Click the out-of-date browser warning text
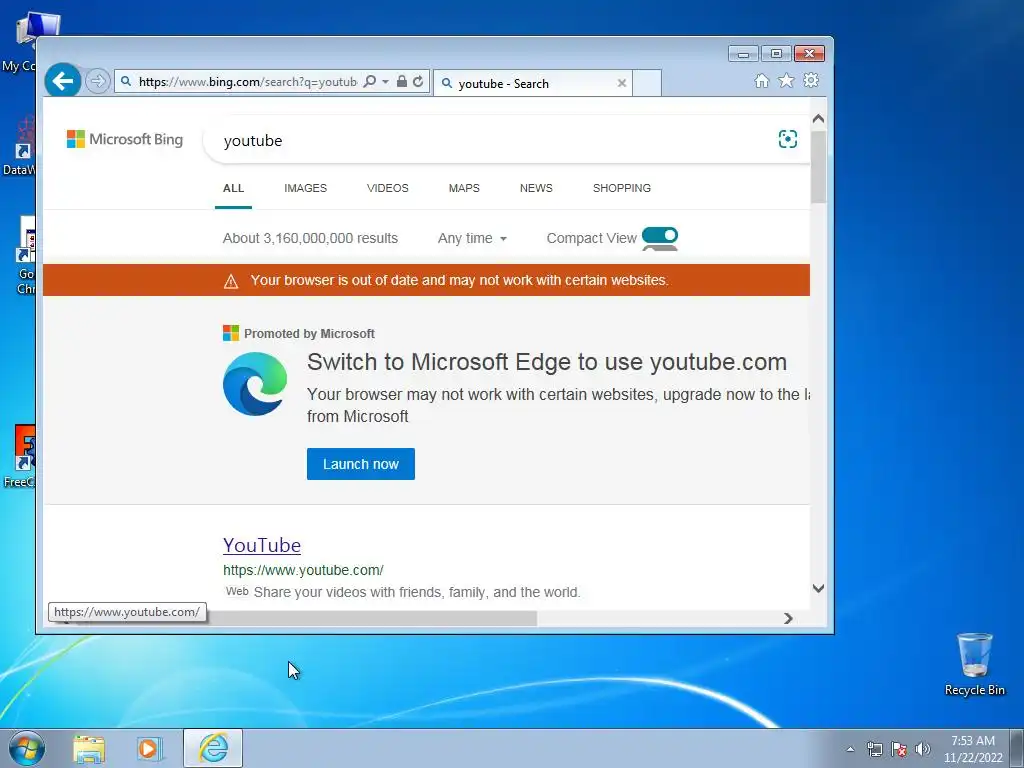Viewport: 1024px width, 768px height. click(x=459, y=280)
